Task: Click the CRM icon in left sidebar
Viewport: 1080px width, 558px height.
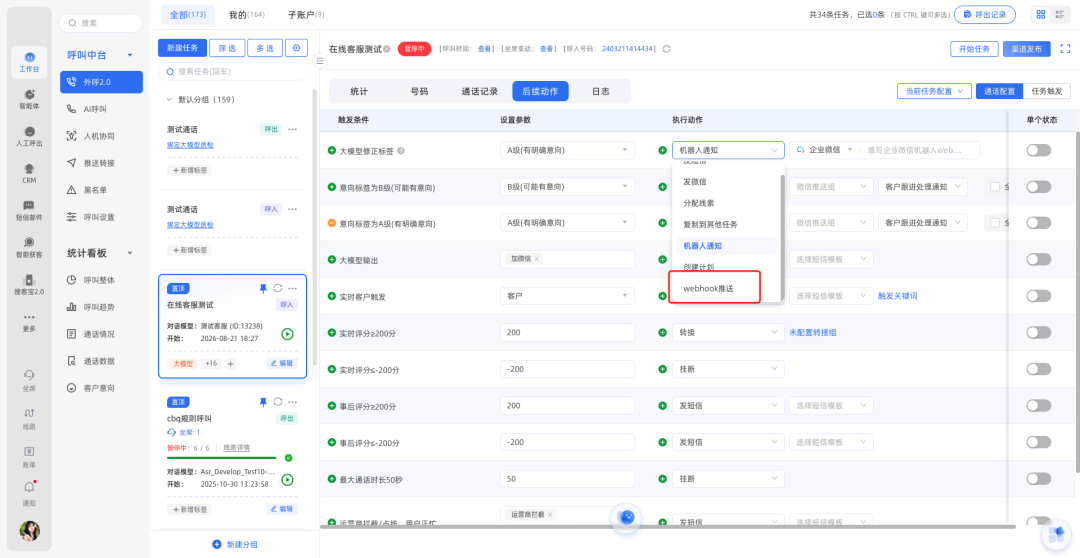Action: pyautogui.click(x=30, y=173)
